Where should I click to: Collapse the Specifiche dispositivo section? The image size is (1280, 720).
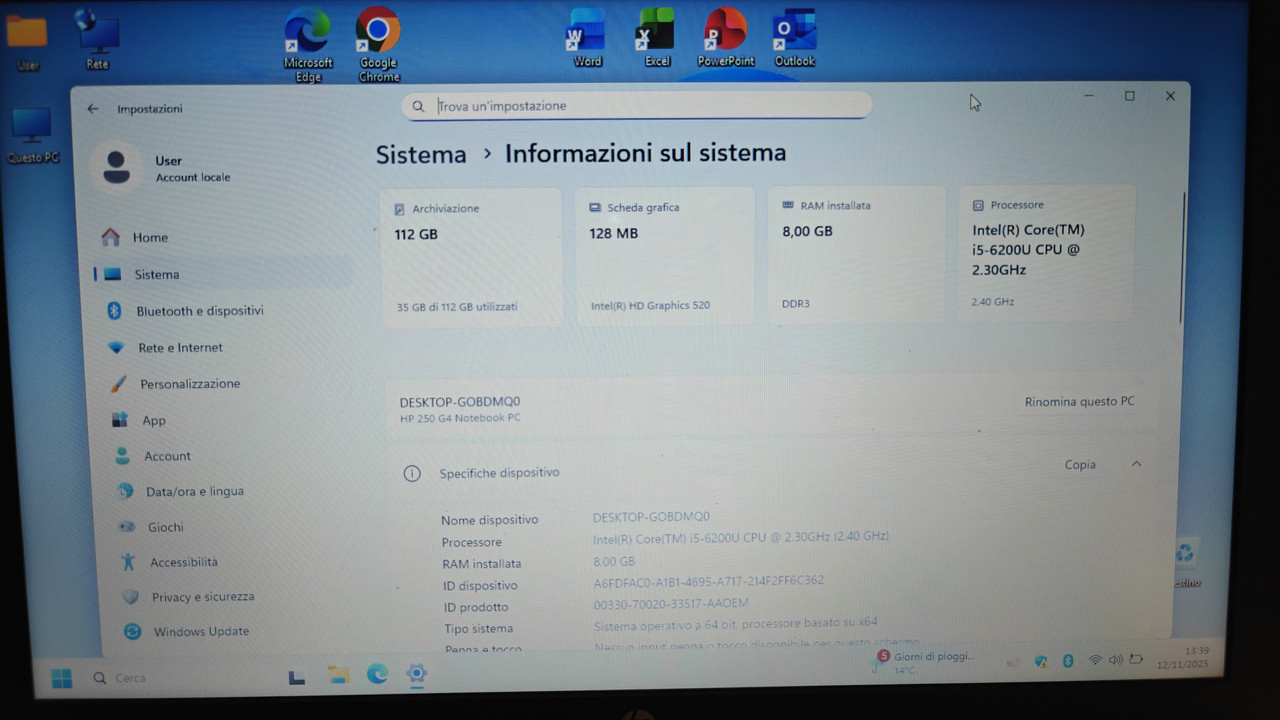click(x=1136, y=464)
